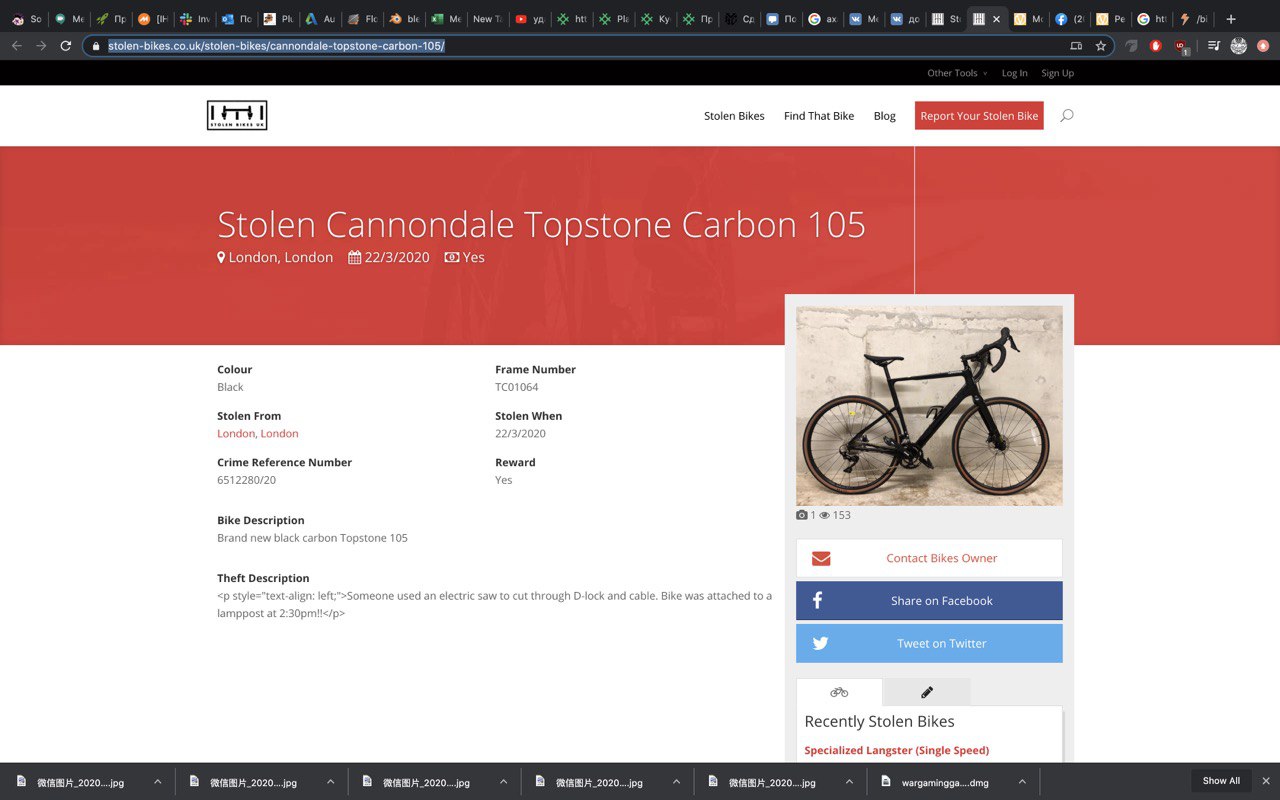Expand the fifth jpg download's chevron menu
Screen dimensions: 1280x800
[849, 782]
